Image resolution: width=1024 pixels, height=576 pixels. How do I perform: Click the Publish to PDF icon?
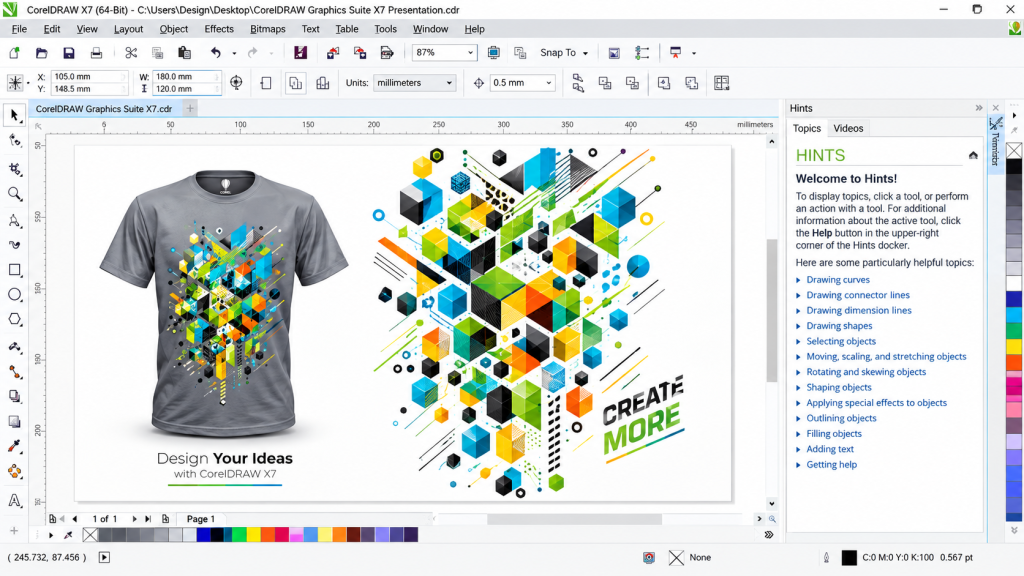(x=387, y=53)
